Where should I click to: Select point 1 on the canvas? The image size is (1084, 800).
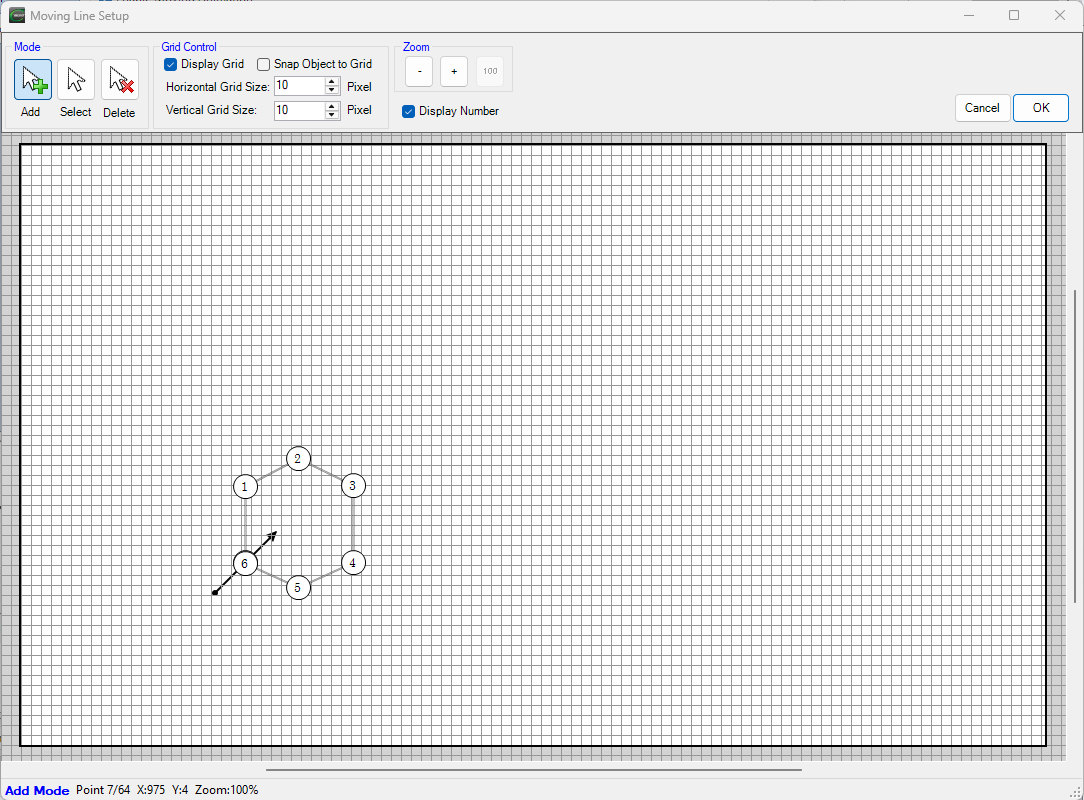[x=245, y=487]
